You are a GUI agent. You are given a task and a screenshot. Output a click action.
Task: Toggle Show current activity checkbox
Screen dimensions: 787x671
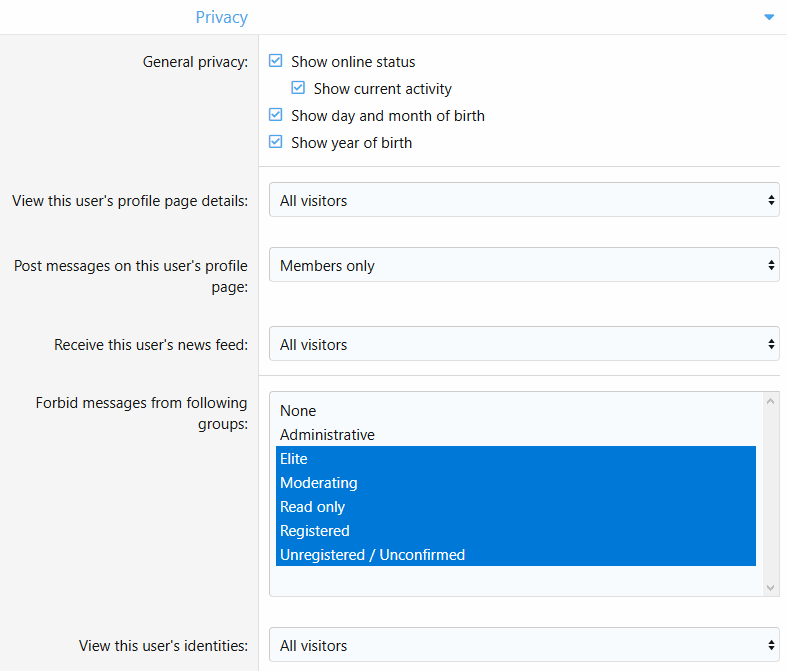tap(298, 88)
